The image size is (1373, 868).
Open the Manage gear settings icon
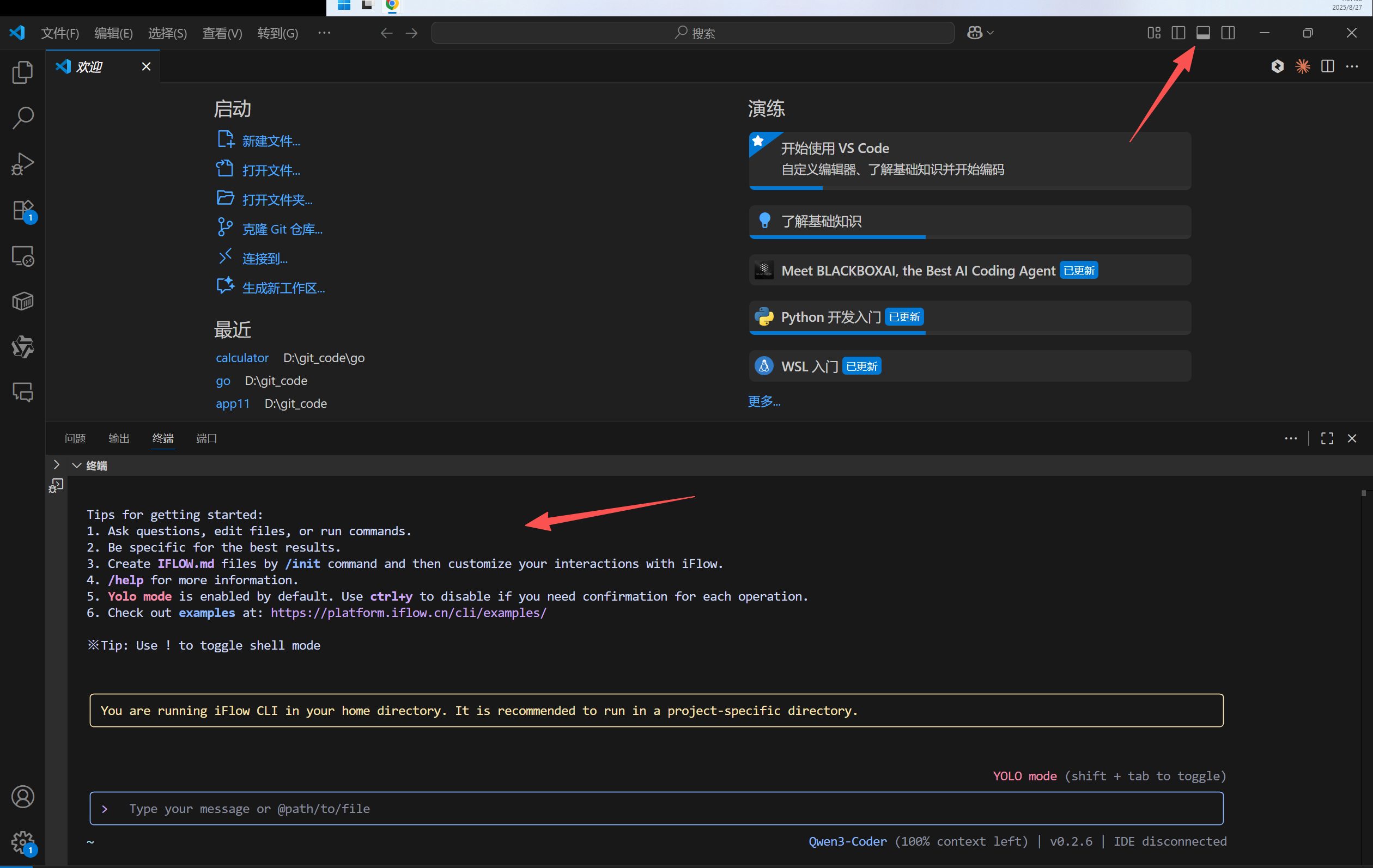click(x=23, y=841)
